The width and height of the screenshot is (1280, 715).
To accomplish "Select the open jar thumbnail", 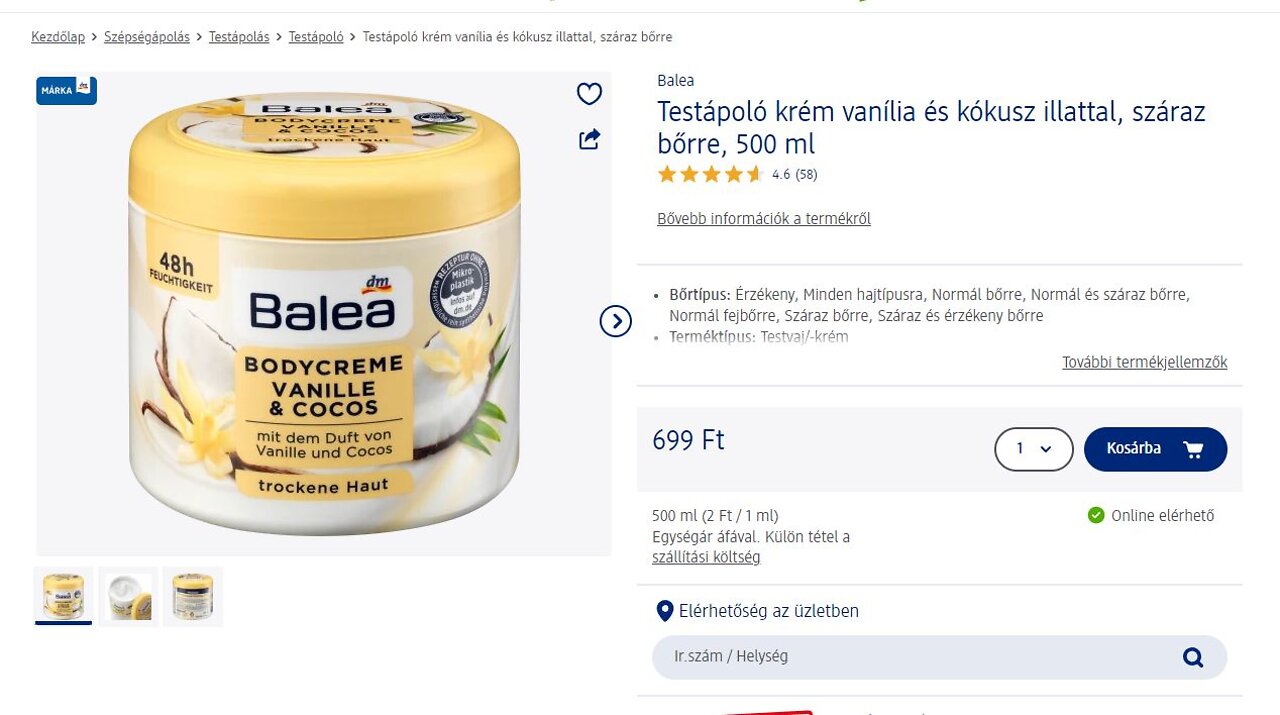I will click(129, 596).
